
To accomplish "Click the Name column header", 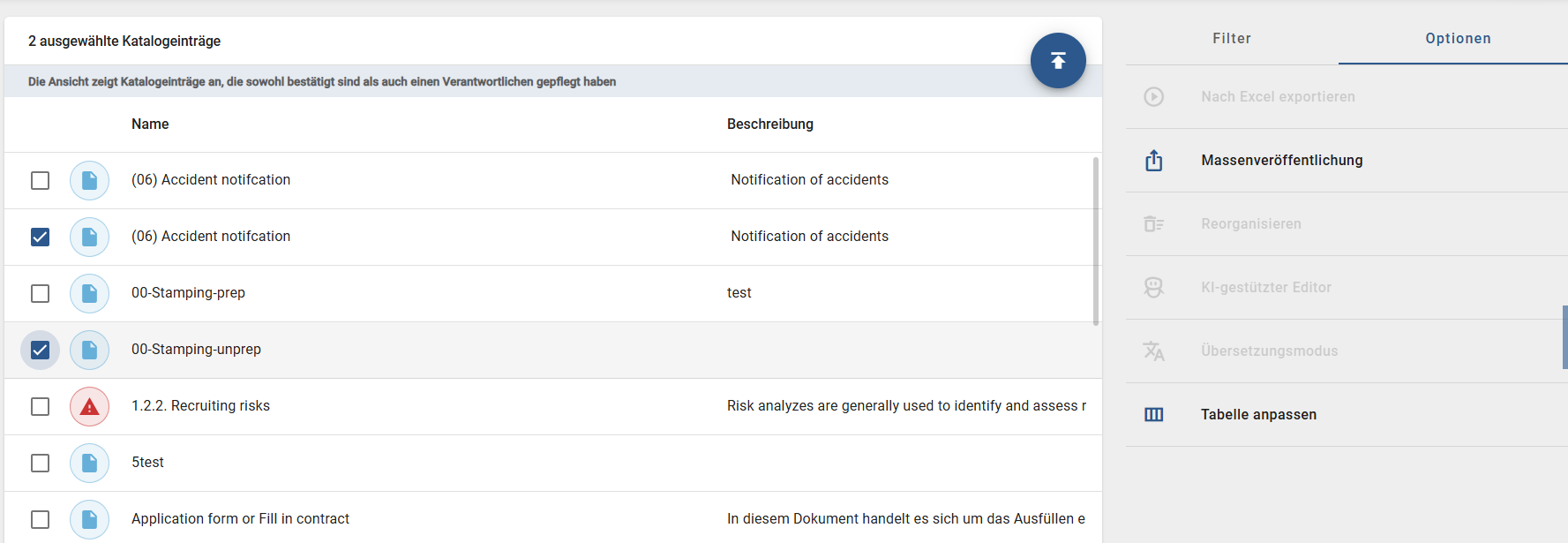I will coord(150,124).
